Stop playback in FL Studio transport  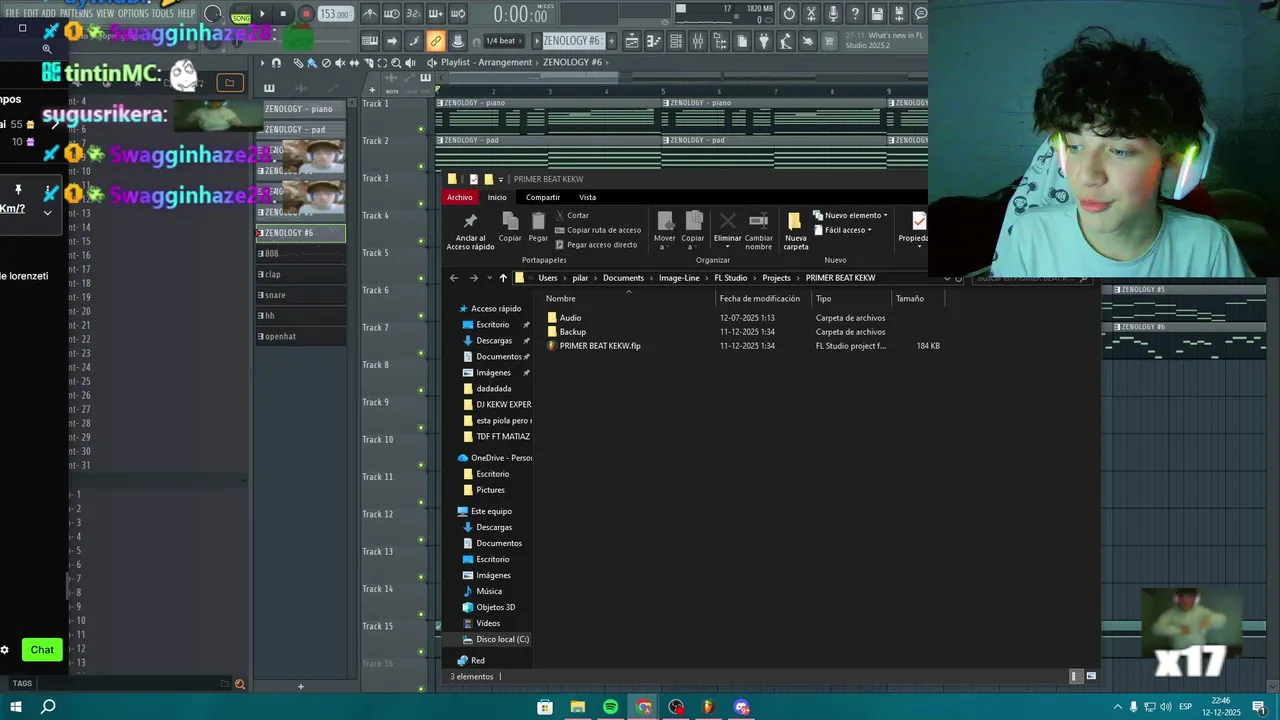tap(283, 14)
